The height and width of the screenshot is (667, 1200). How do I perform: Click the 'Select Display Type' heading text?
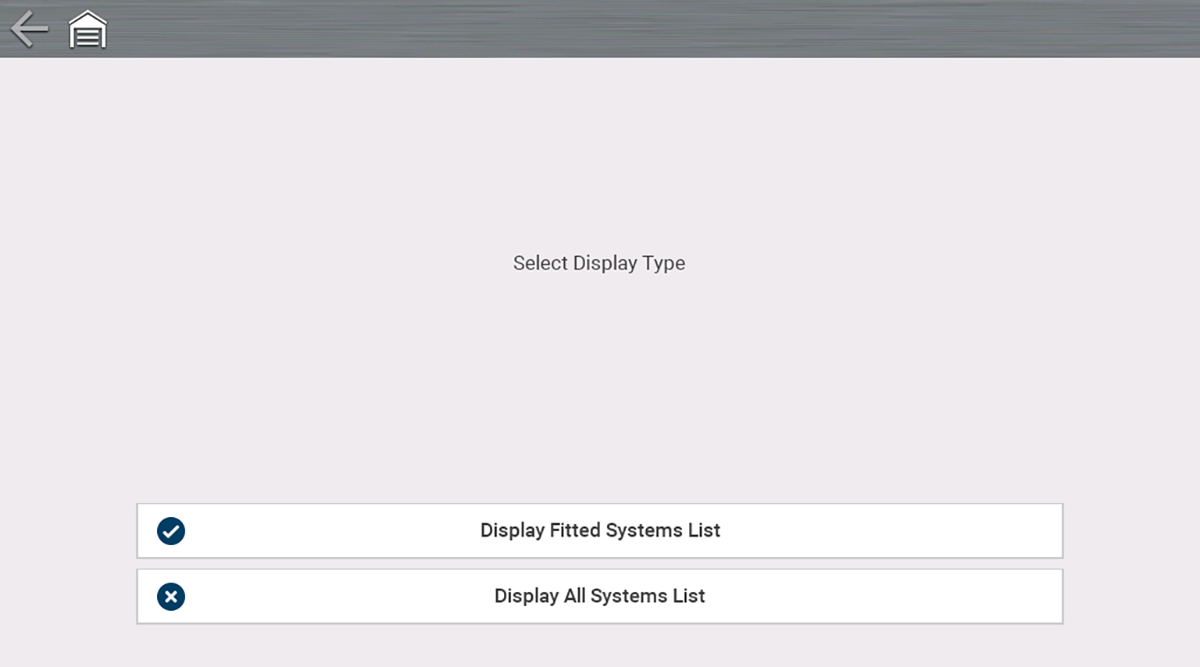pos(599,264)
